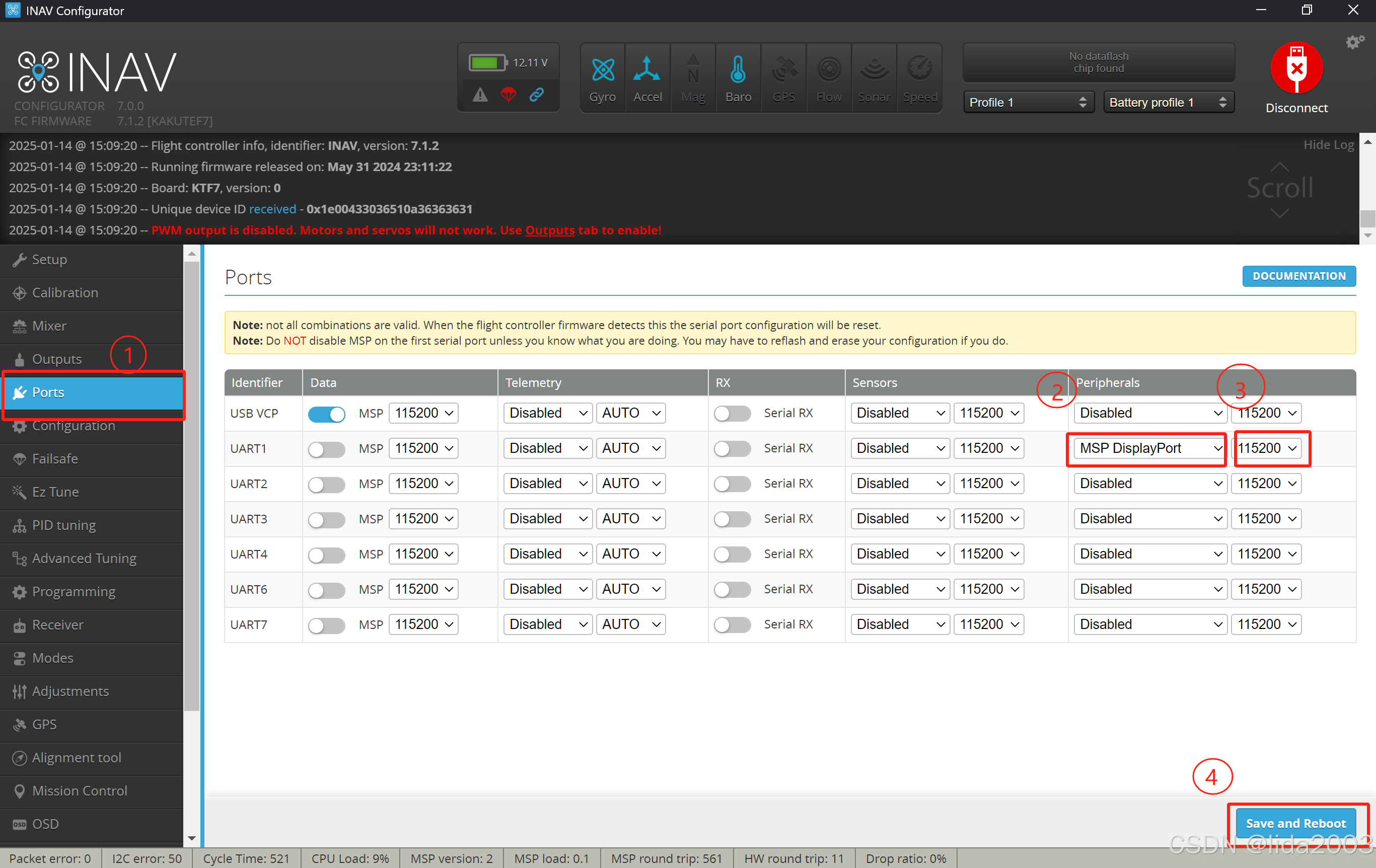
Task: Click the link status icon under battery
Action: coord(536,95)
